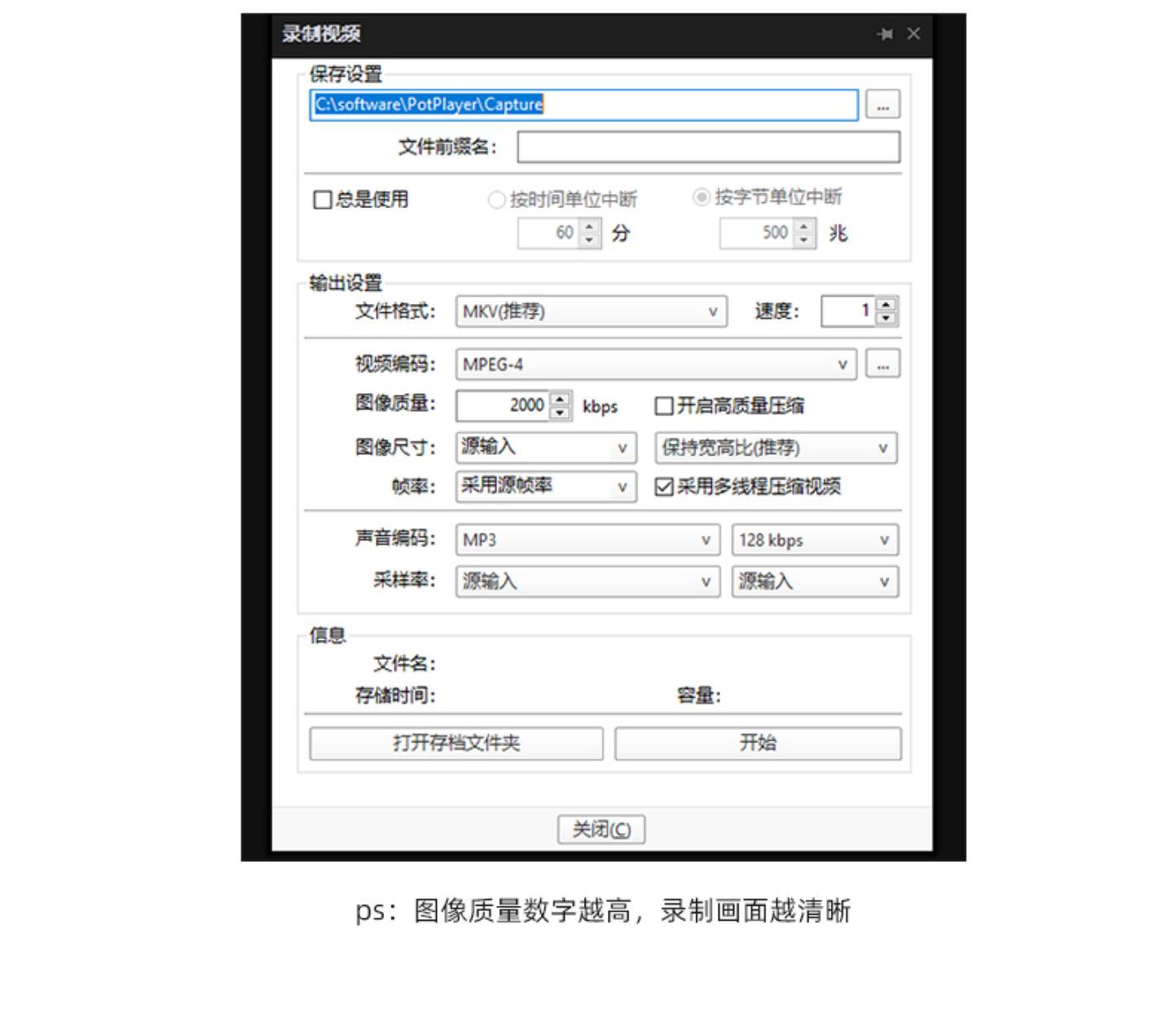Increase 速度 value with up arrow
The height and width of the screenshot is (1028, 1176).
886,305
